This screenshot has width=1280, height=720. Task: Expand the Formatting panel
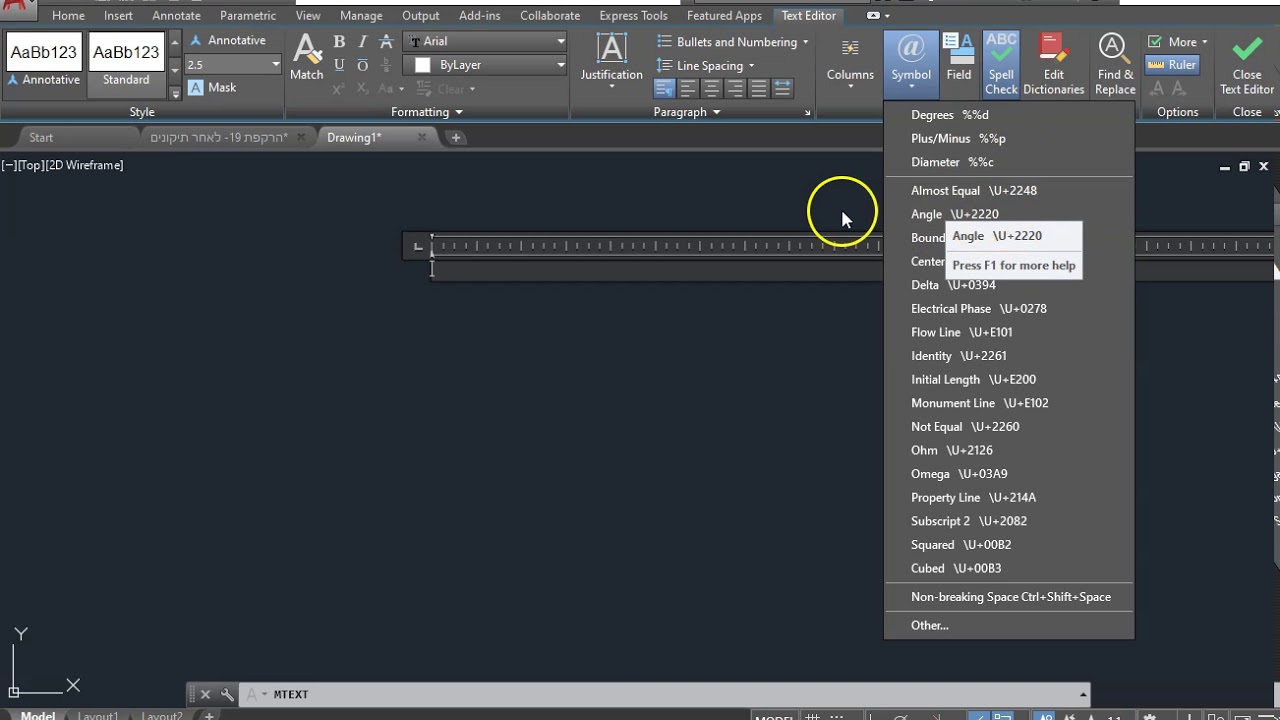(x=427, y=112)
